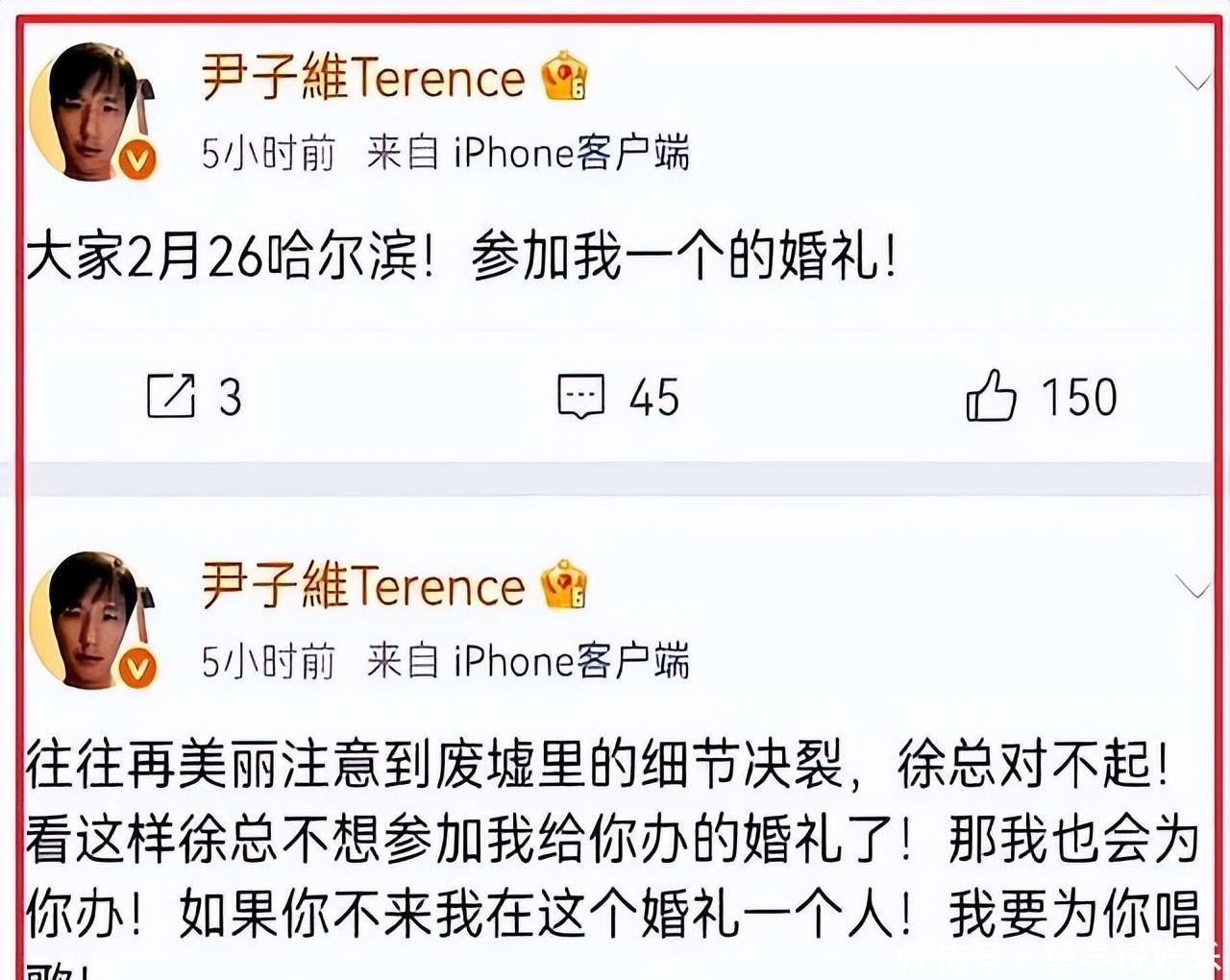Click verified V badge on first avatar

point(137,160)
